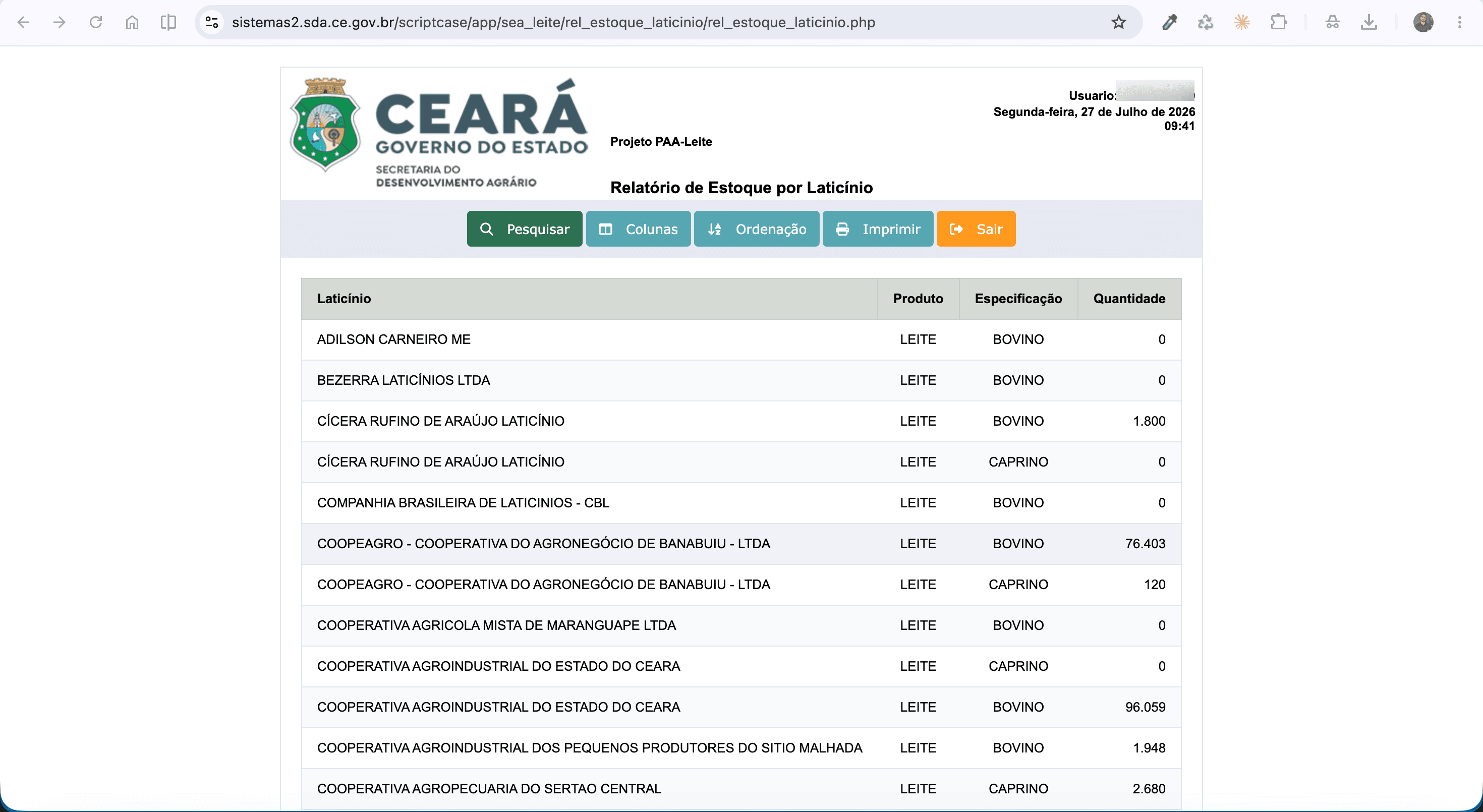Exit the report with Sair
This screenshot has height=812, width=1483.
point(976,229)
